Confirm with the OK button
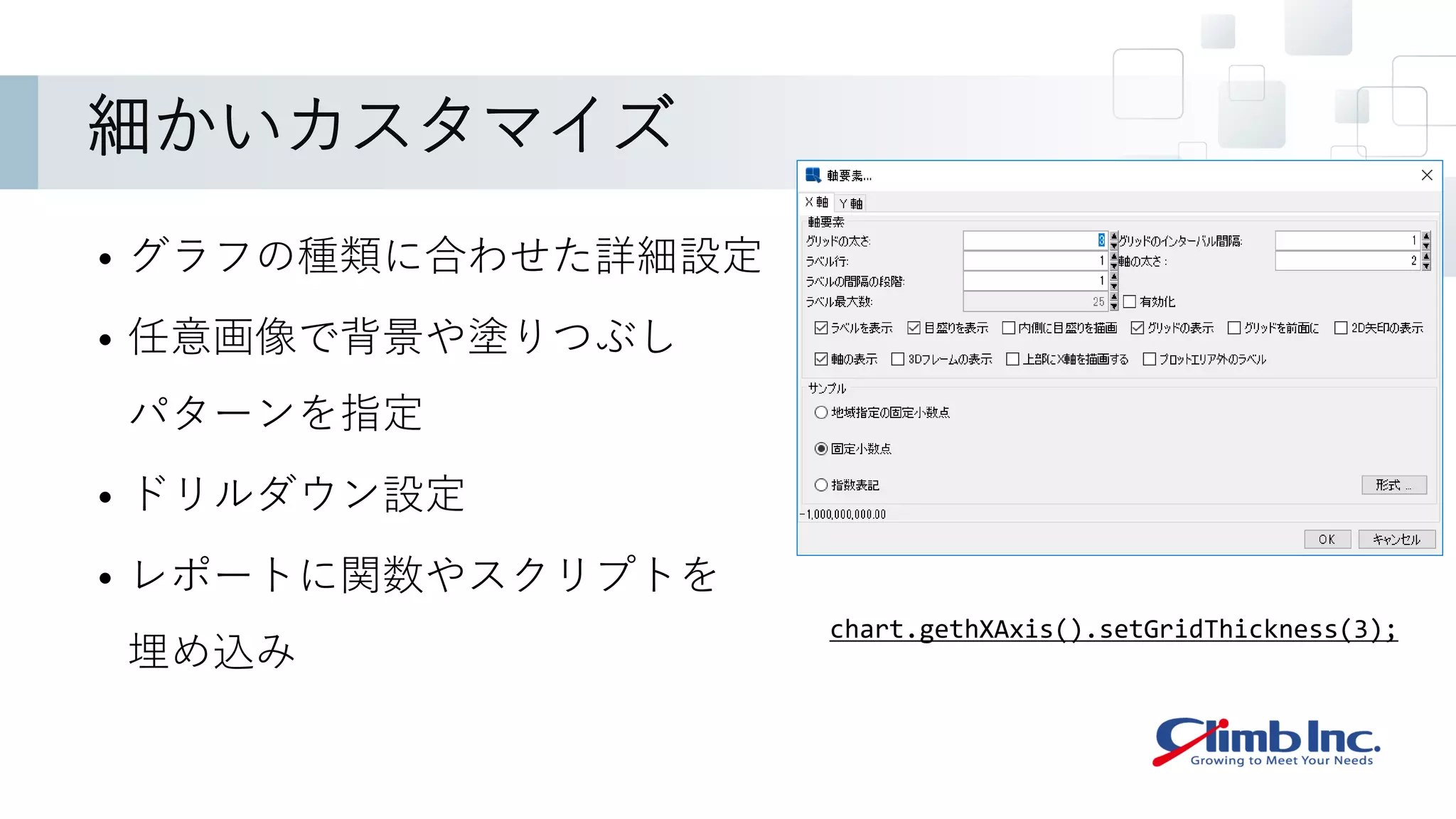Screen dimensions: 1456x819 pyautogui.click(x=1327, y=539)
